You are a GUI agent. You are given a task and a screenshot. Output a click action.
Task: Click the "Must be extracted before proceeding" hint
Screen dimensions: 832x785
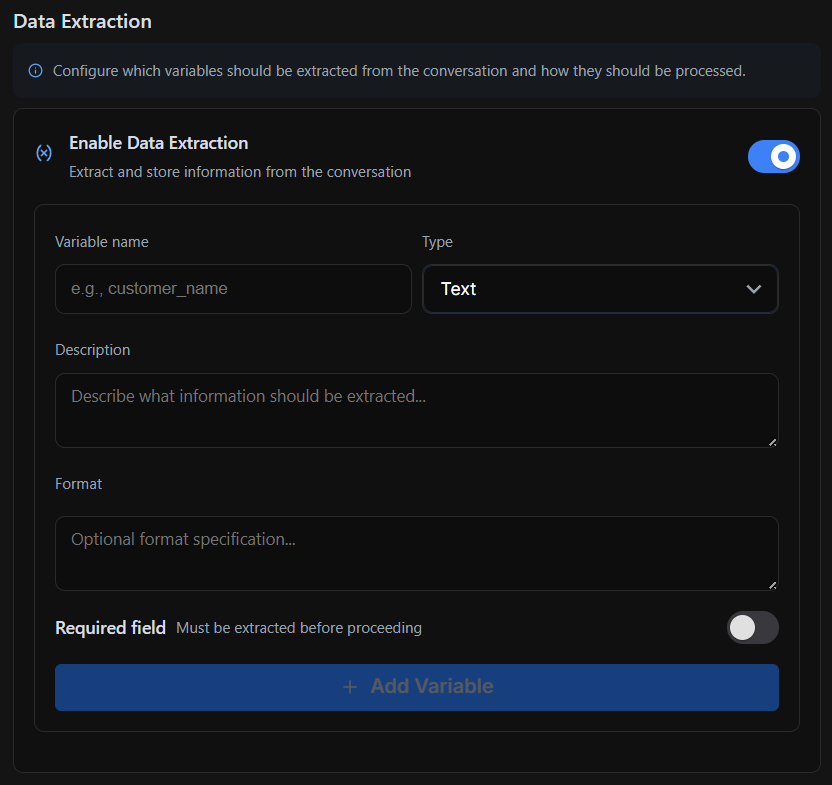pyautogui.click(x=299, y=629)
